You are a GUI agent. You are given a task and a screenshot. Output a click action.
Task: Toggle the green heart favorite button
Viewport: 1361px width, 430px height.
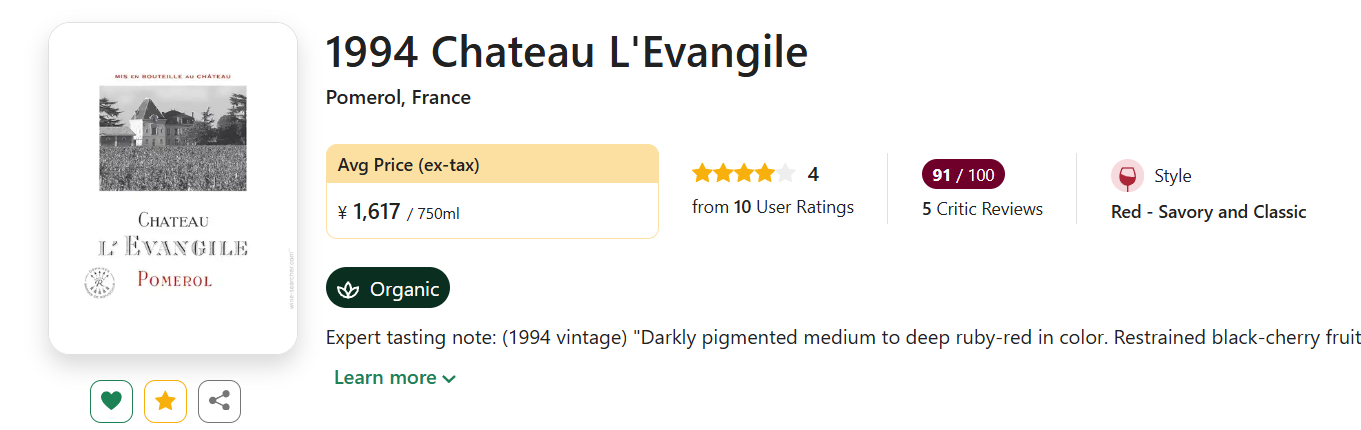[111, 402]
